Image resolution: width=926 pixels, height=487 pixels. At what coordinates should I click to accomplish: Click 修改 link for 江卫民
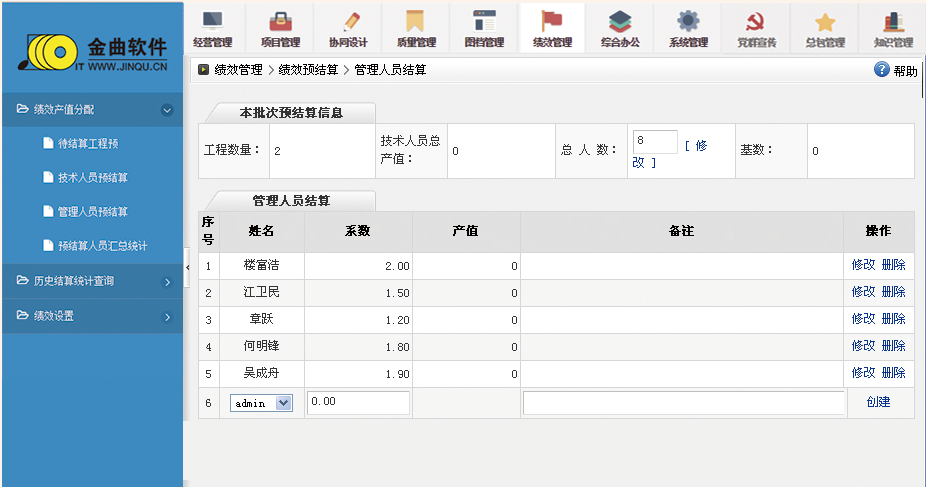coord(863,292)
